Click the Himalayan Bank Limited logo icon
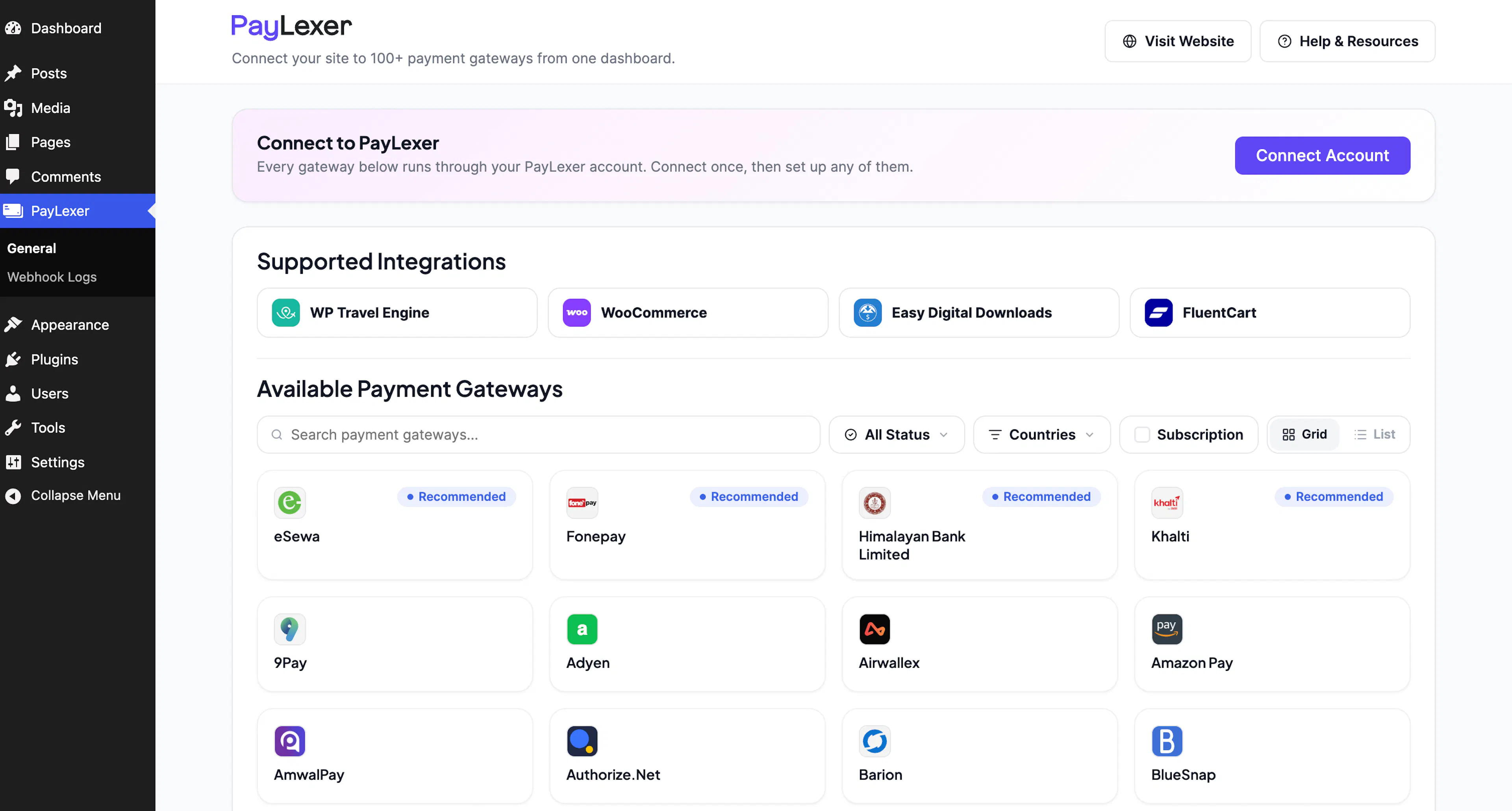 pos(874,503)
